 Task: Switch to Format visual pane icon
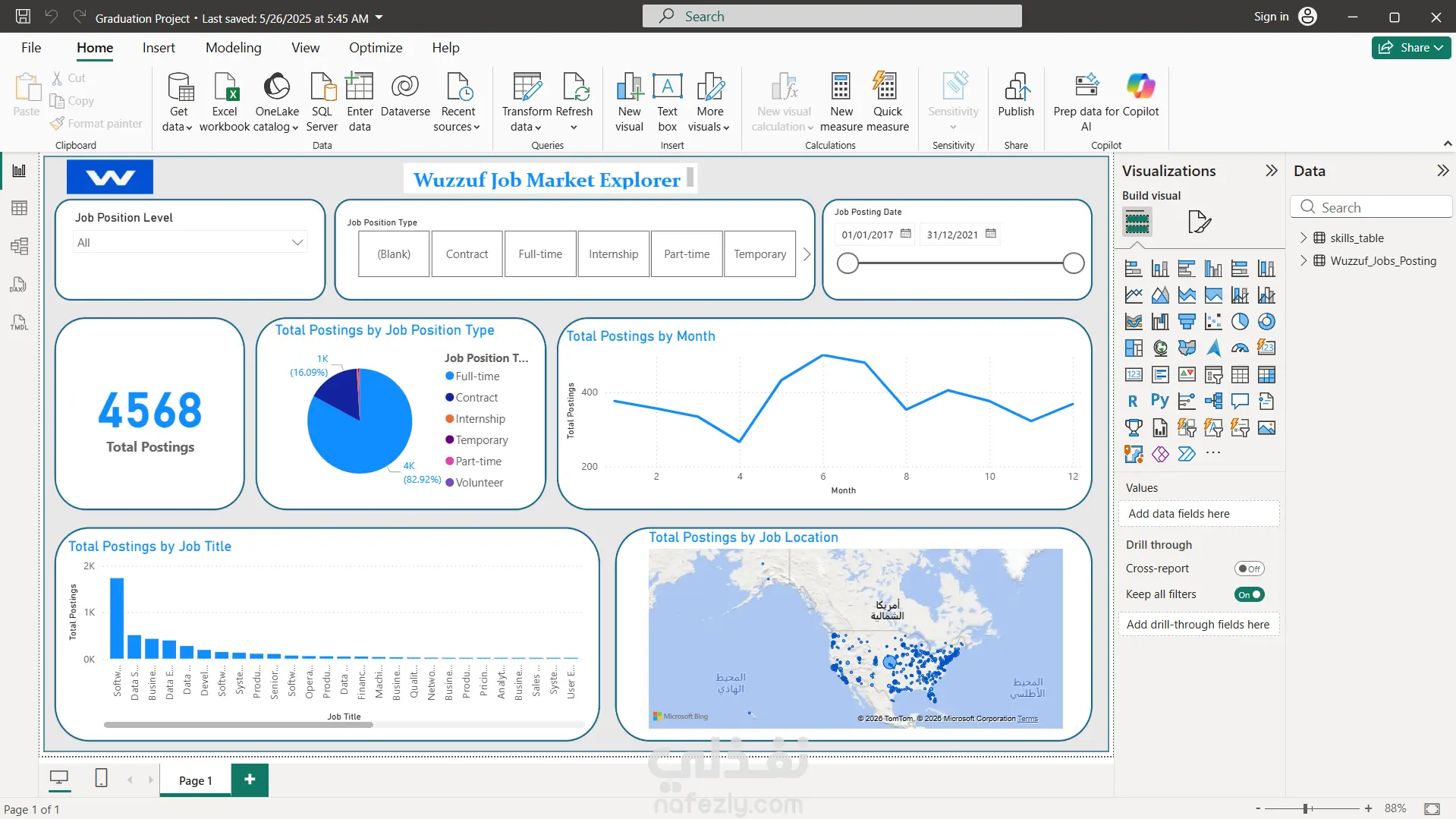coord(1199,222)
